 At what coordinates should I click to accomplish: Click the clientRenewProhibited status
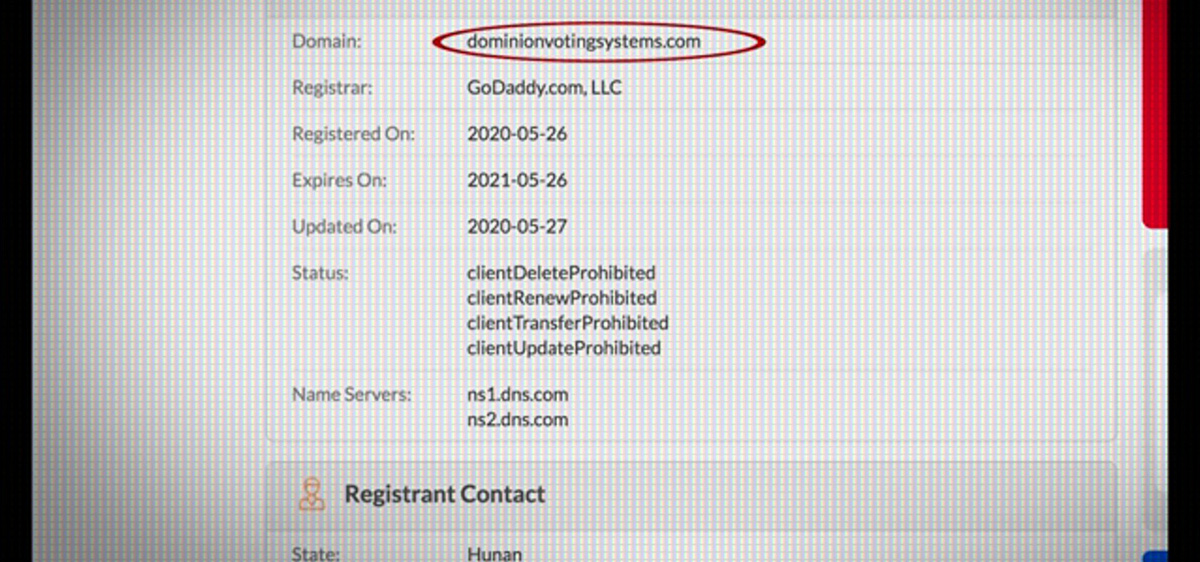coord(562,298)
